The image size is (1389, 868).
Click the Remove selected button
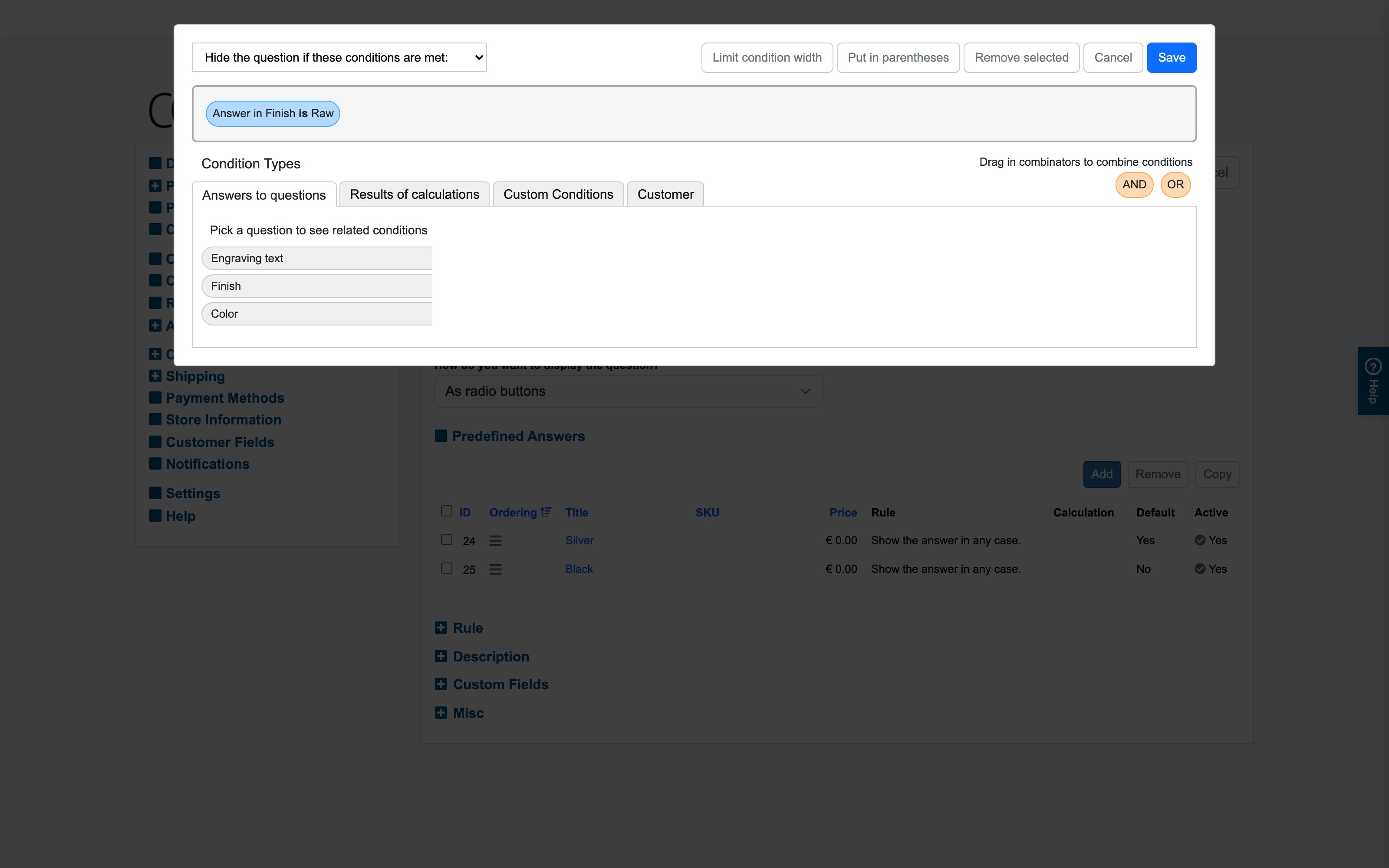point(1022,57)
